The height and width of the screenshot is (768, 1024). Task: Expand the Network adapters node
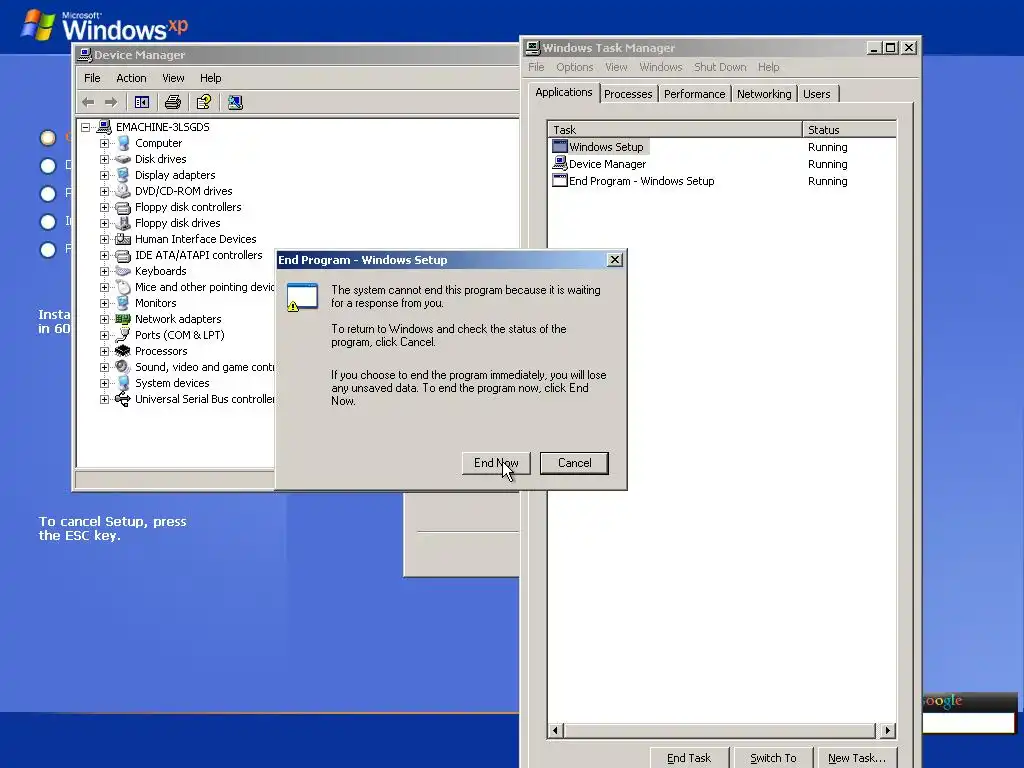[x=104, y=319]
